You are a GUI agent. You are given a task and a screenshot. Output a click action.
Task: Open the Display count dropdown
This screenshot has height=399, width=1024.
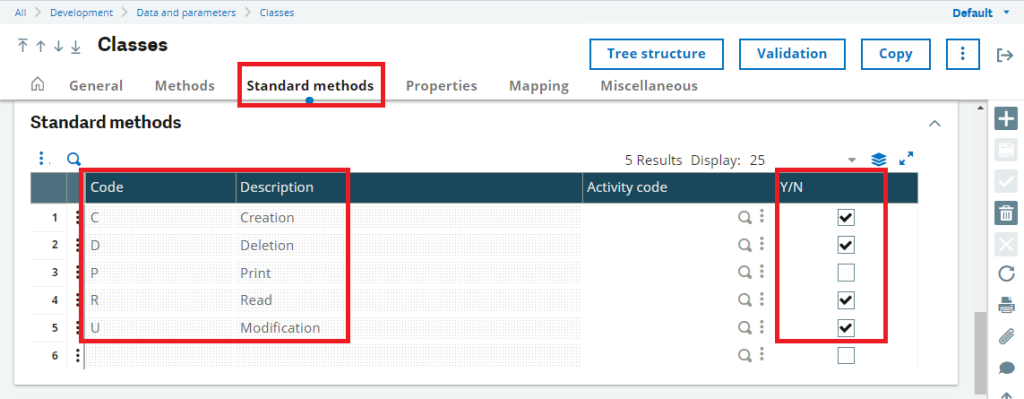[x=851, y=160]
